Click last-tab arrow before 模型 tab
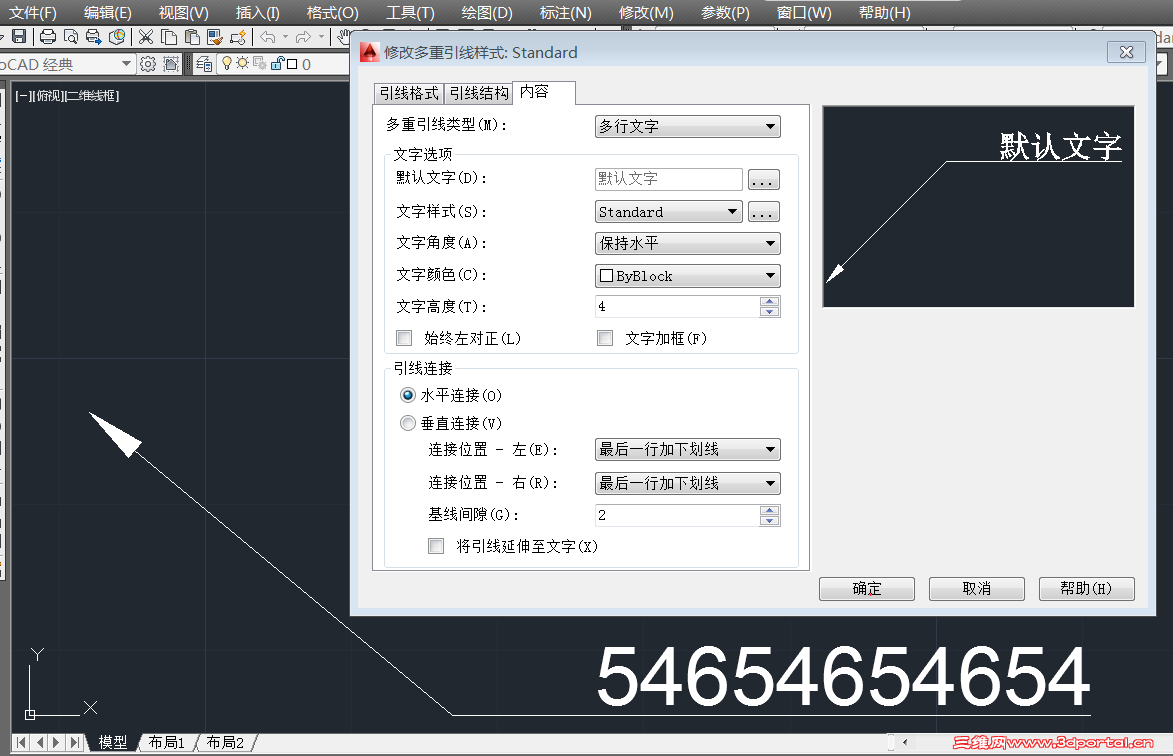 coord(74,743)
